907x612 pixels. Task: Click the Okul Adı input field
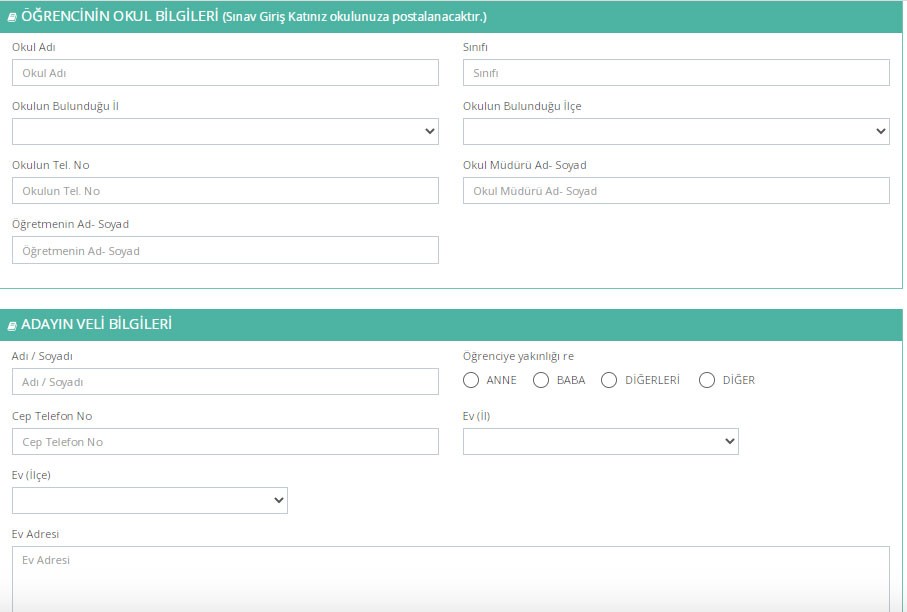click(225, 73)
